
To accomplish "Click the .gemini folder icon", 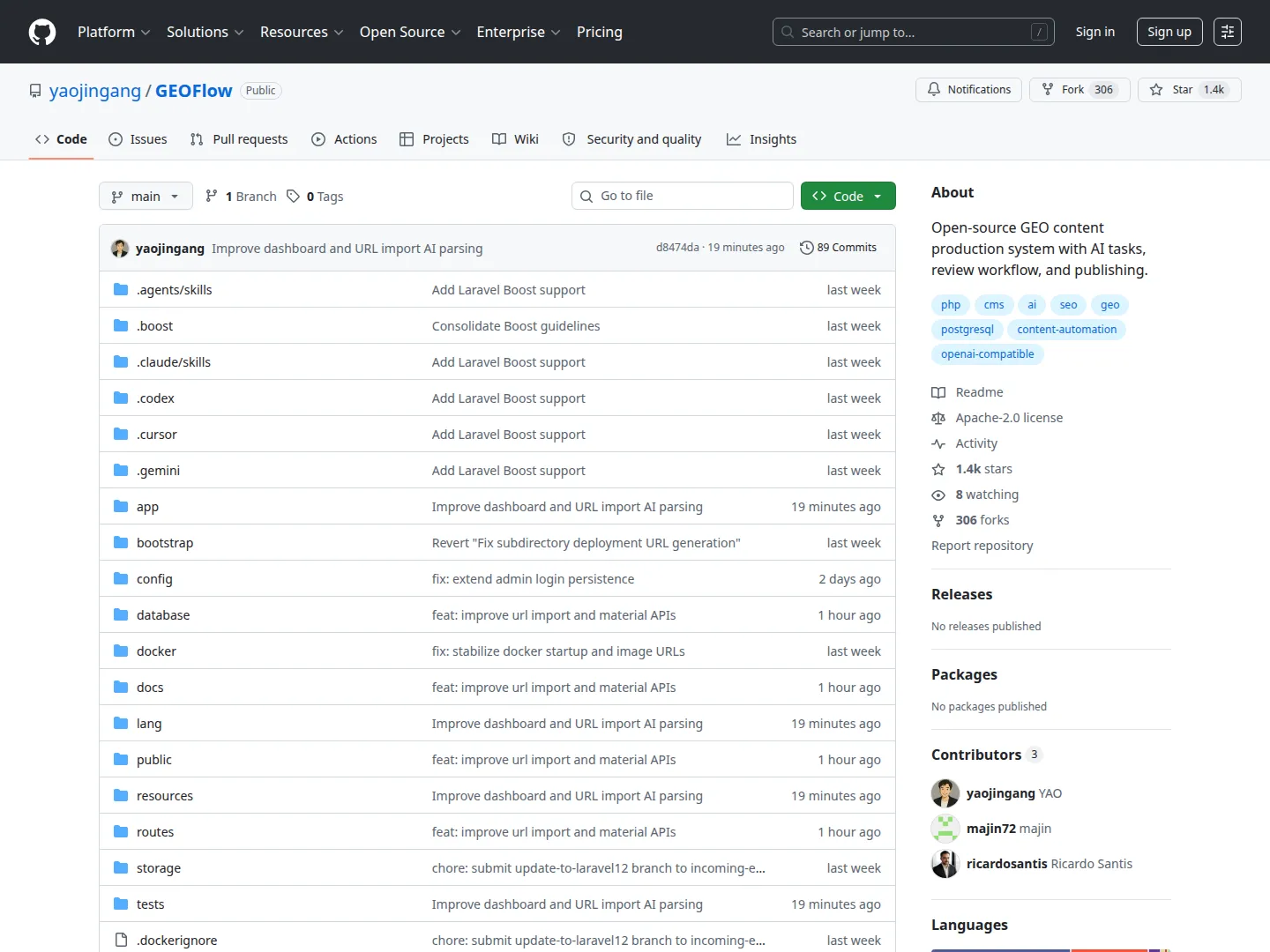I will pyautogui.click(x=121, y=470).
